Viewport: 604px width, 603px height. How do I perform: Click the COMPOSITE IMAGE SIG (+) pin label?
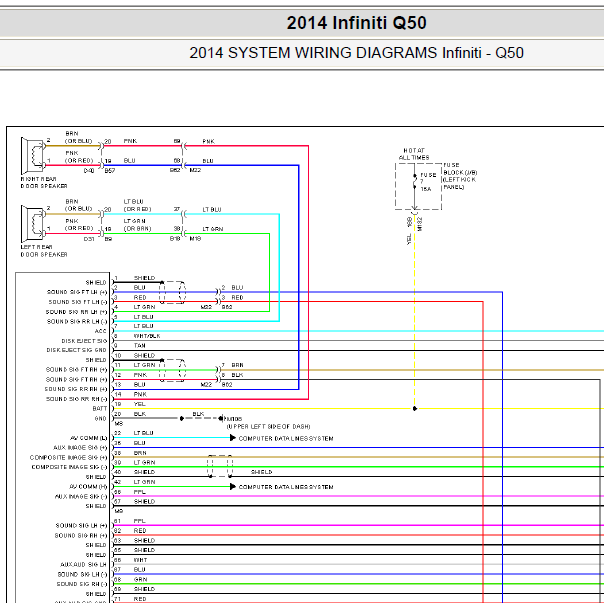pos(69,457)
